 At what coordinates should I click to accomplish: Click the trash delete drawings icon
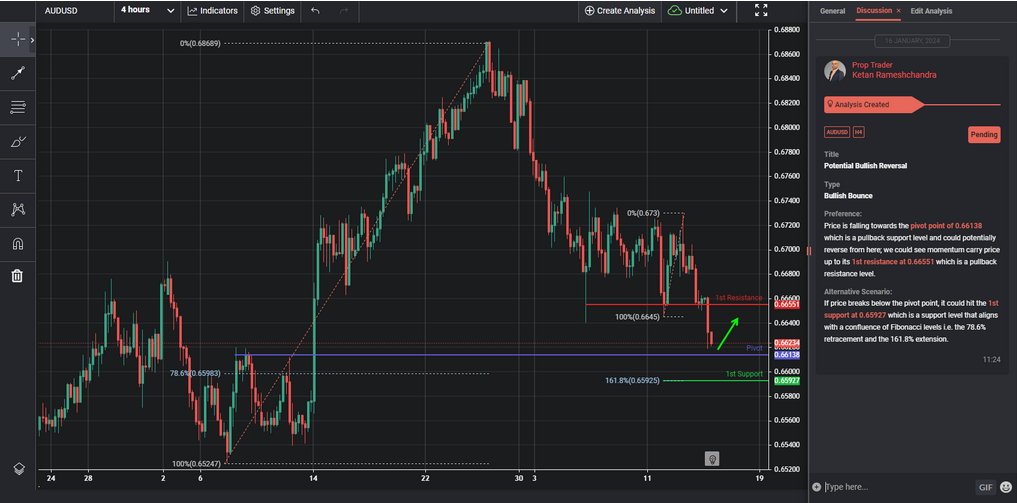point(18,276)
